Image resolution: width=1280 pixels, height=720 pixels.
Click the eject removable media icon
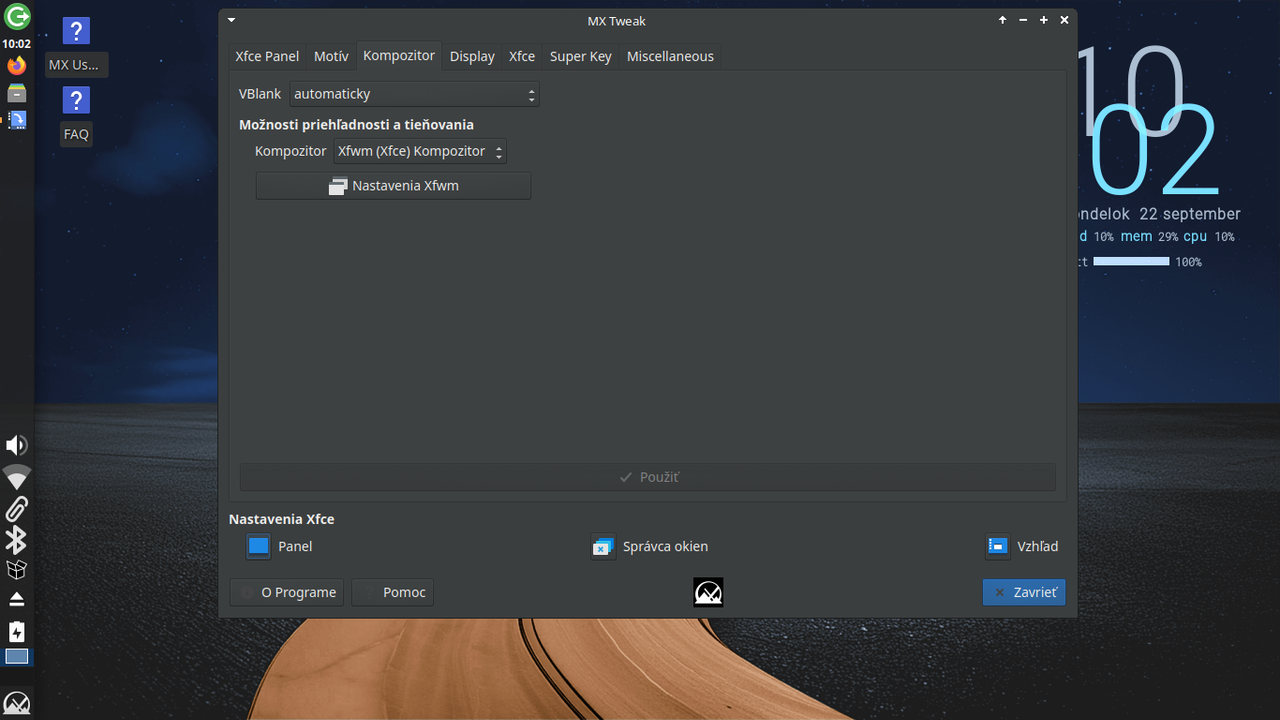pos(17,600)
